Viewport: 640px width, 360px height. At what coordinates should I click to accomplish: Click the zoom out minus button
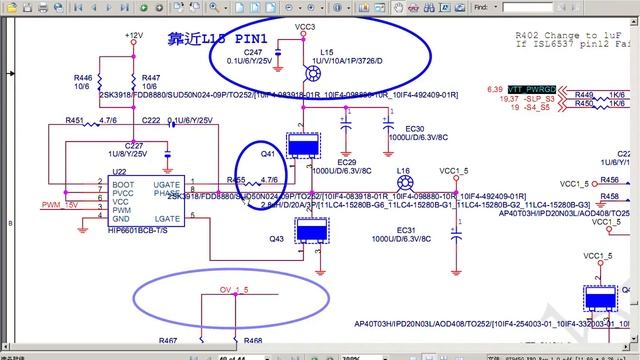tap(289, 7)
